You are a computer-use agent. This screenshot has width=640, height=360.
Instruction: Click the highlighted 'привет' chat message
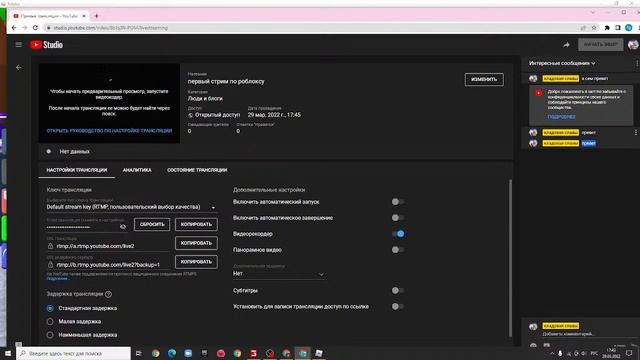coord(589,143)
